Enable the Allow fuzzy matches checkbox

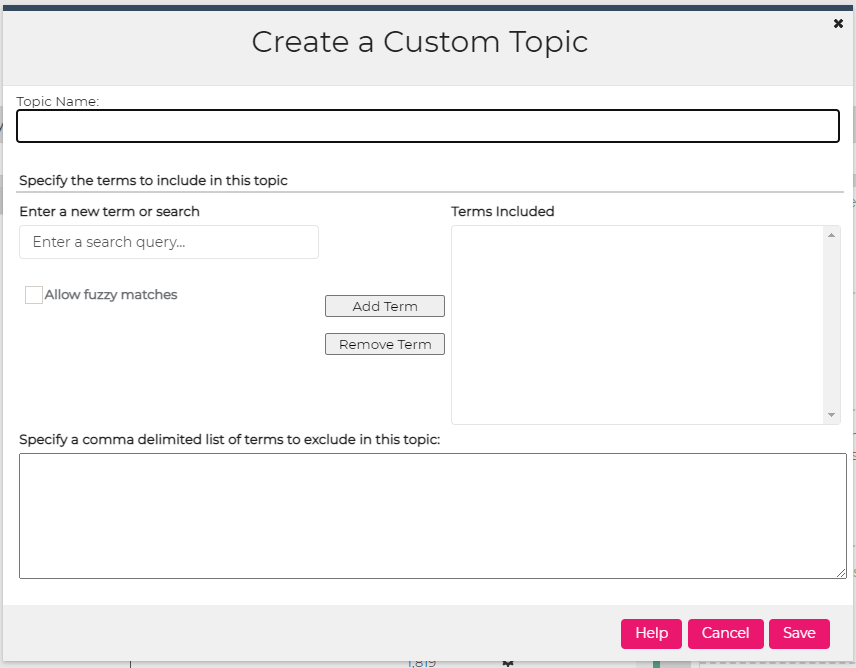[x=34, y=295]
